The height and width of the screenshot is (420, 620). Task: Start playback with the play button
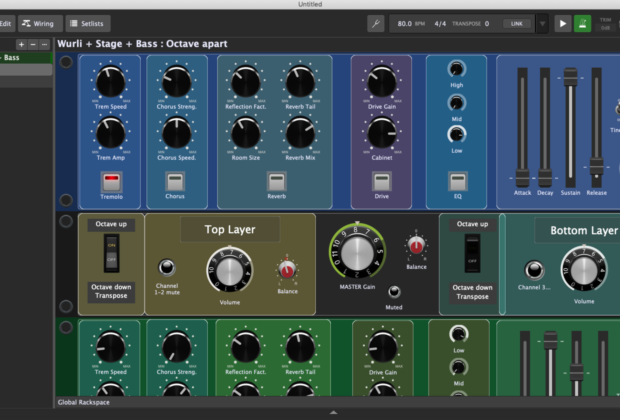[x=563, y=24]
